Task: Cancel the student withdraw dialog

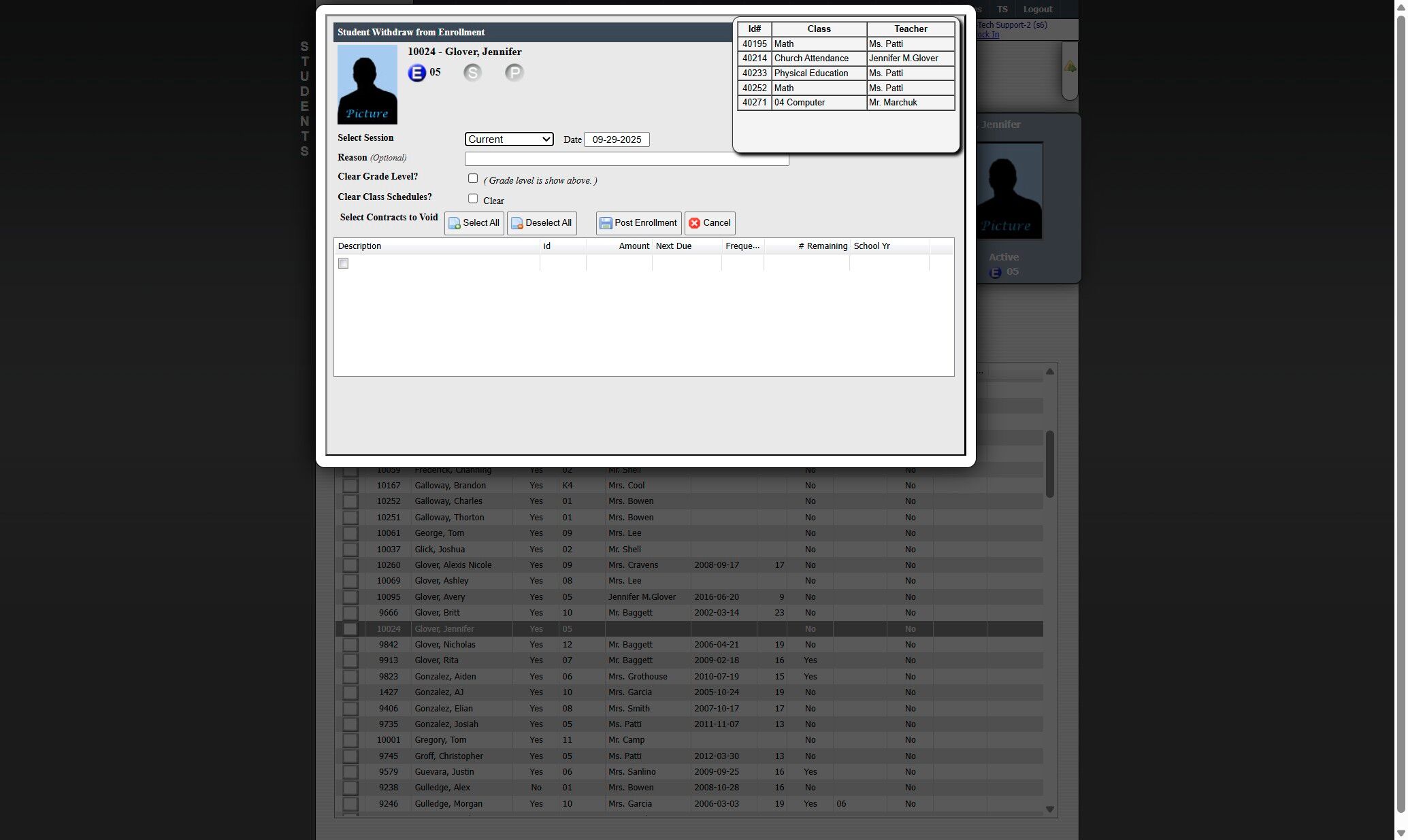Action: pos(710,223)
